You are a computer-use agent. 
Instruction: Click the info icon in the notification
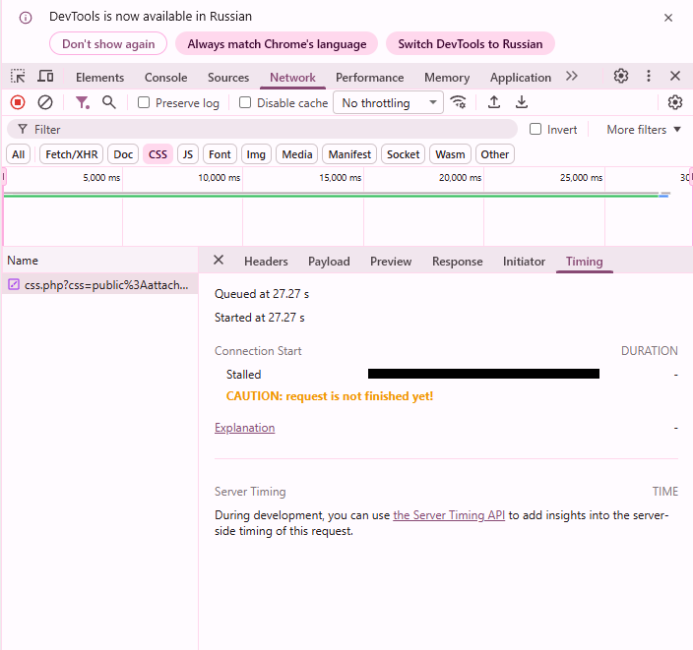[x=26, y=18]
